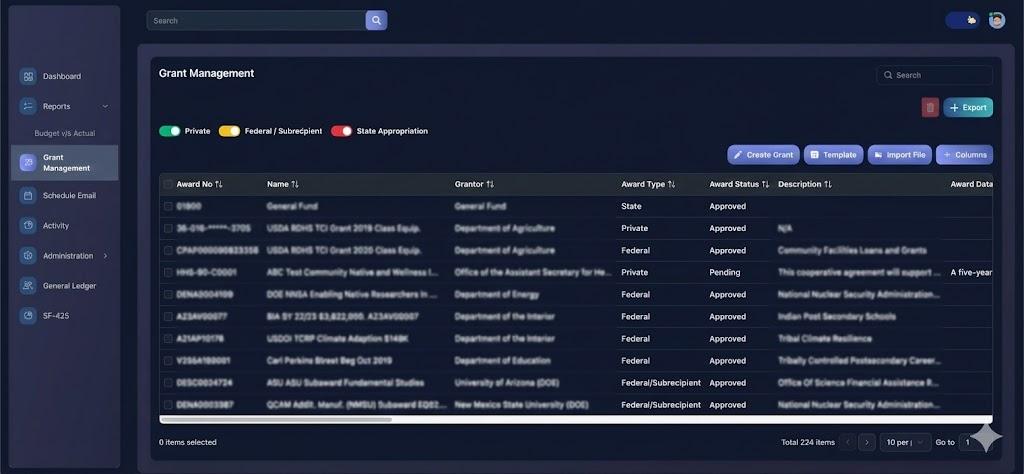Check the University of Arizona row checkbox
1024x474 pixels.
click(168, 383)
